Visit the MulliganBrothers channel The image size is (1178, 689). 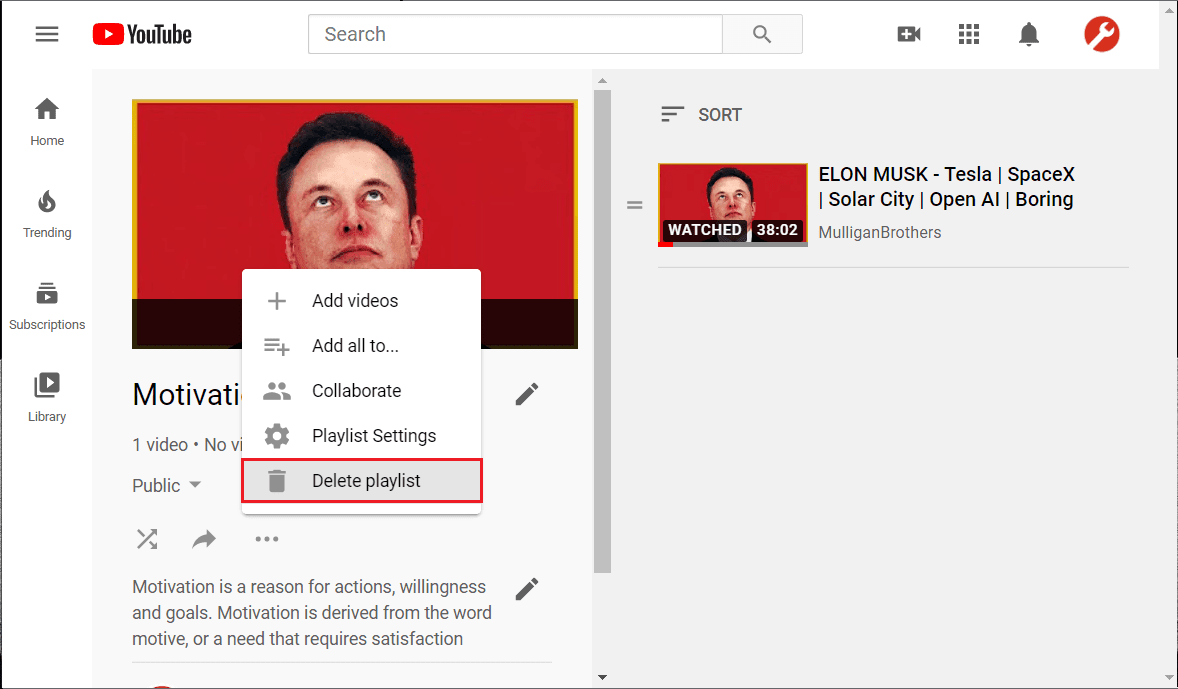coord(879,232)
